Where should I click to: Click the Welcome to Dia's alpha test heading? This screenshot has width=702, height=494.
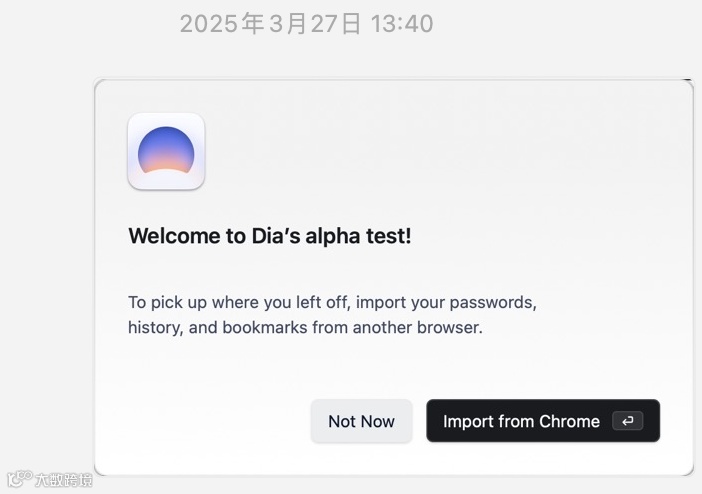click(270, 236)
